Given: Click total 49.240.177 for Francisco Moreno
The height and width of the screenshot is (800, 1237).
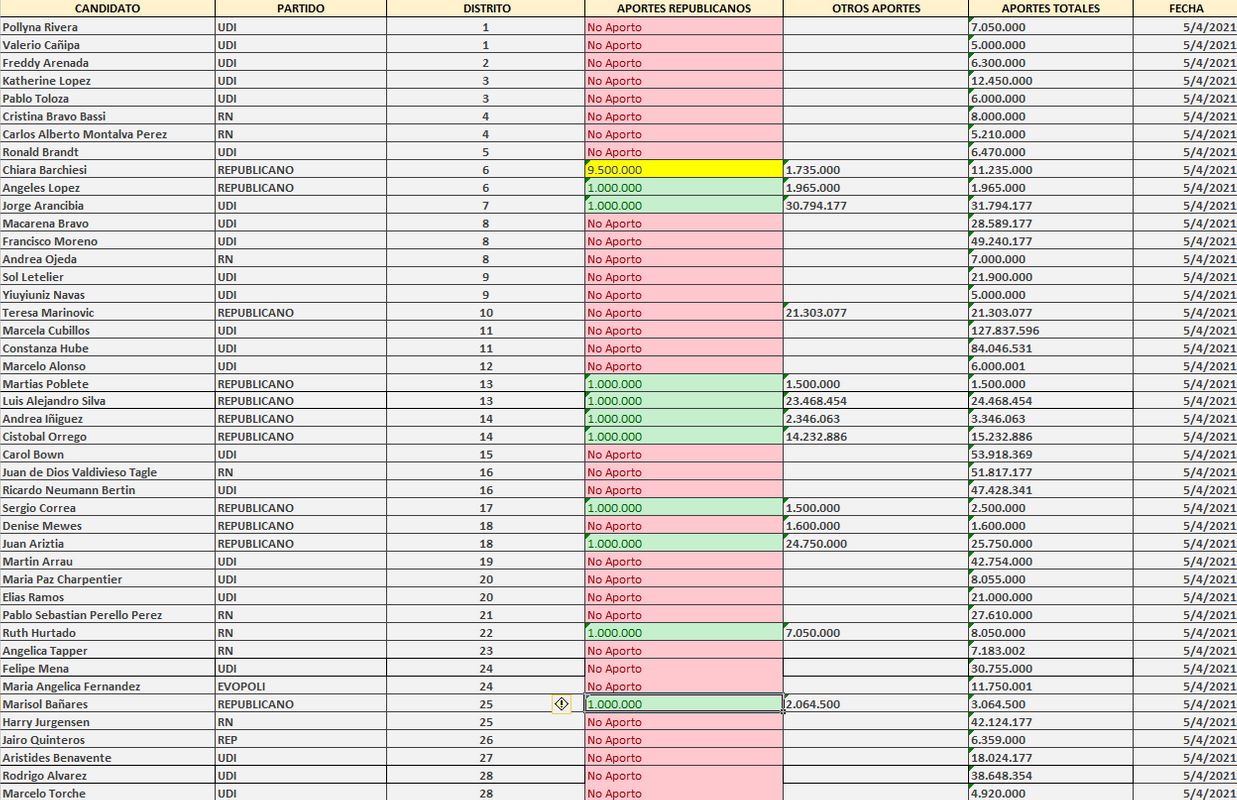Looking at the screenshot, I should (x=1051, y=241).
